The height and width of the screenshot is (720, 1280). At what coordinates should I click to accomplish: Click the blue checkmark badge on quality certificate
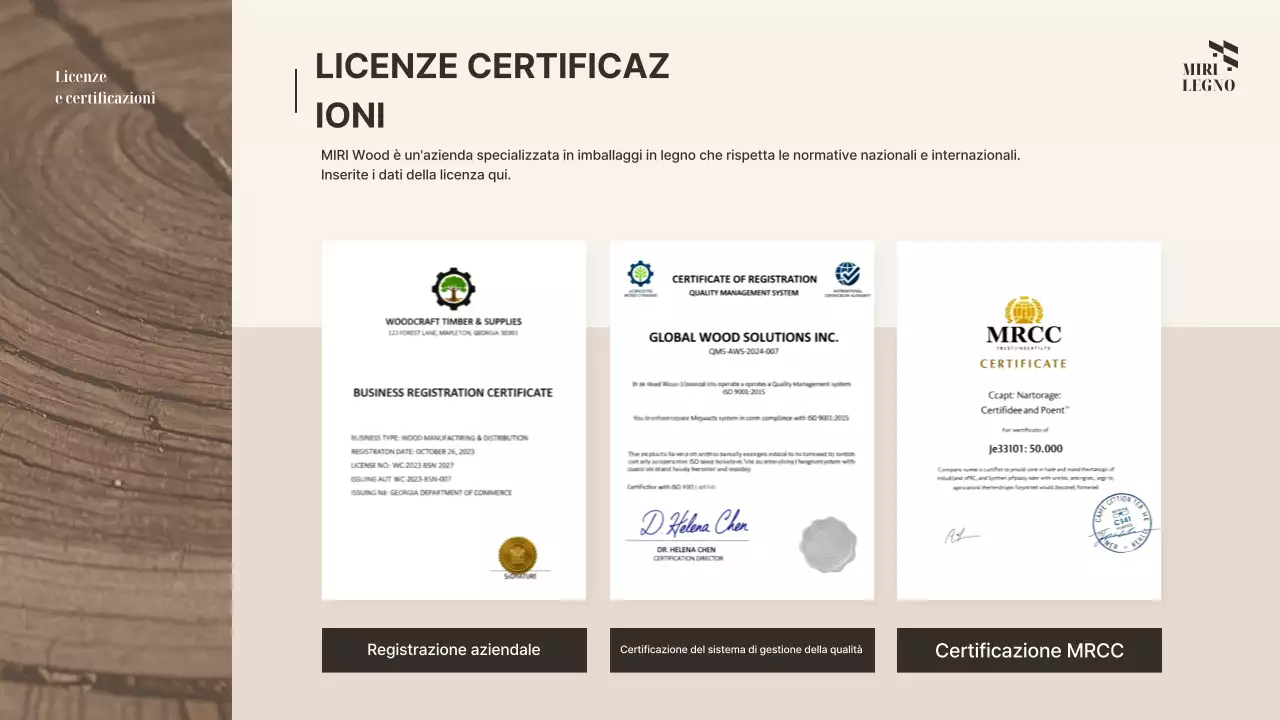(x=847, y=275)
